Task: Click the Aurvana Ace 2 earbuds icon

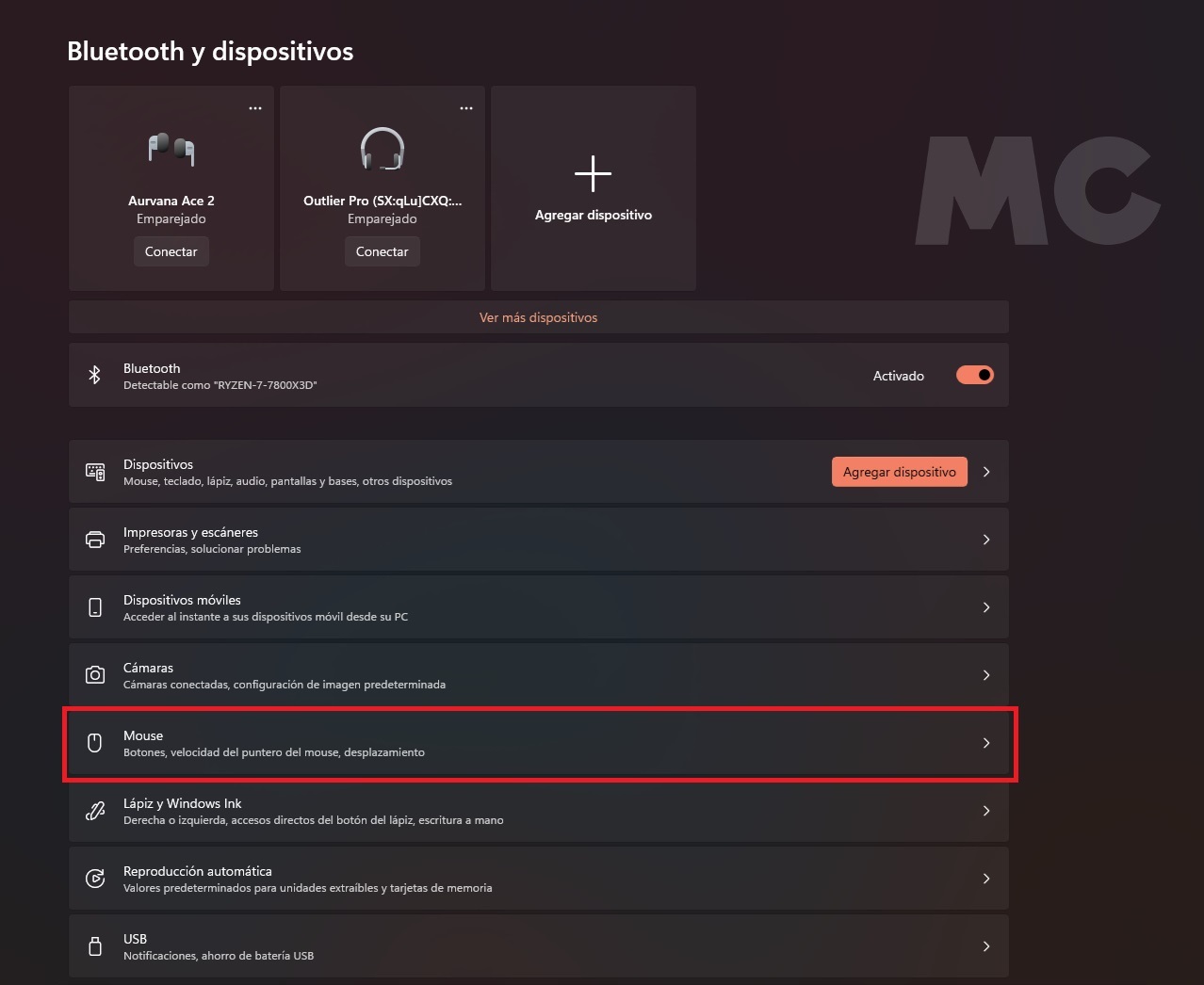Action: [x=171, y=149]
